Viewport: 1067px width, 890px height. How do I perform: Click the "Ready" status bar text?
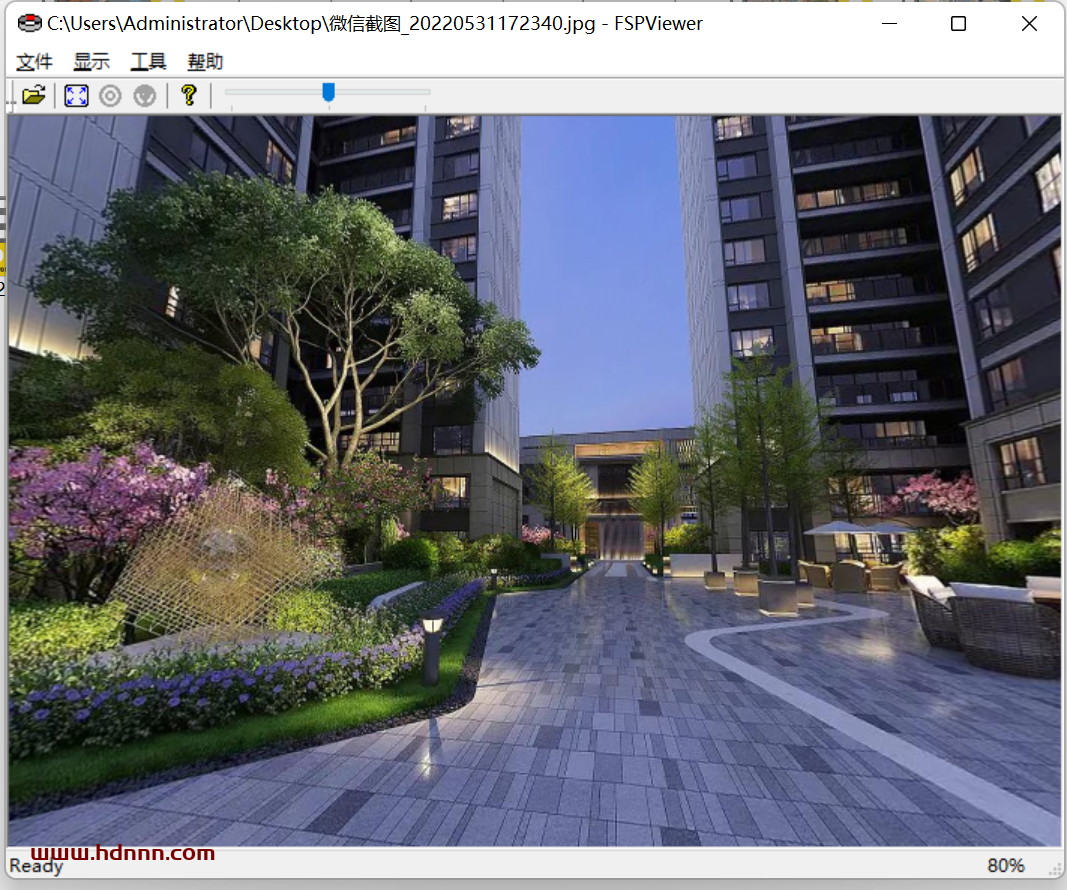36,866
